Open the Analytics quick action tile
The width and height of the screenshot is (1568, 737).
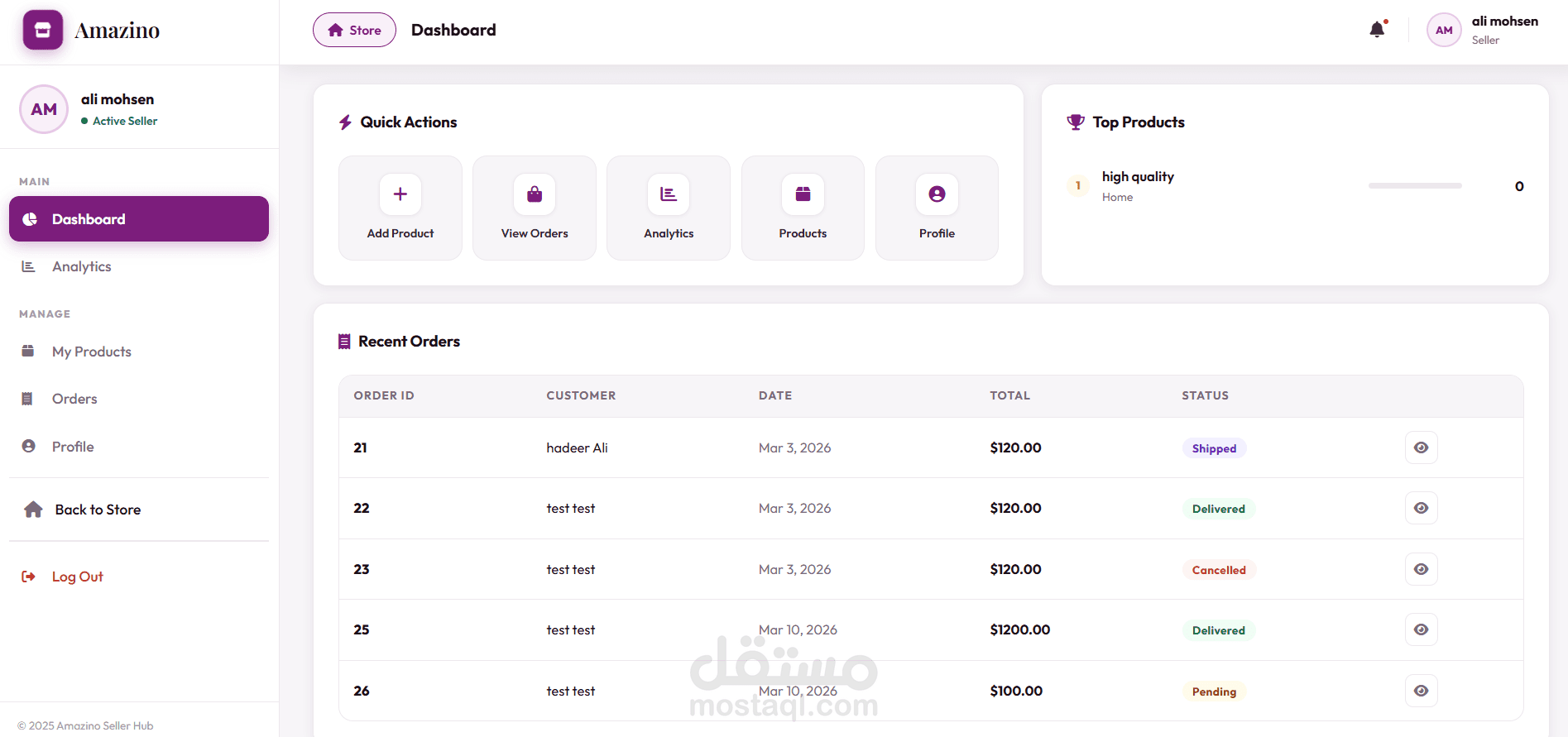pyautogui.click(x=669, y=208)
